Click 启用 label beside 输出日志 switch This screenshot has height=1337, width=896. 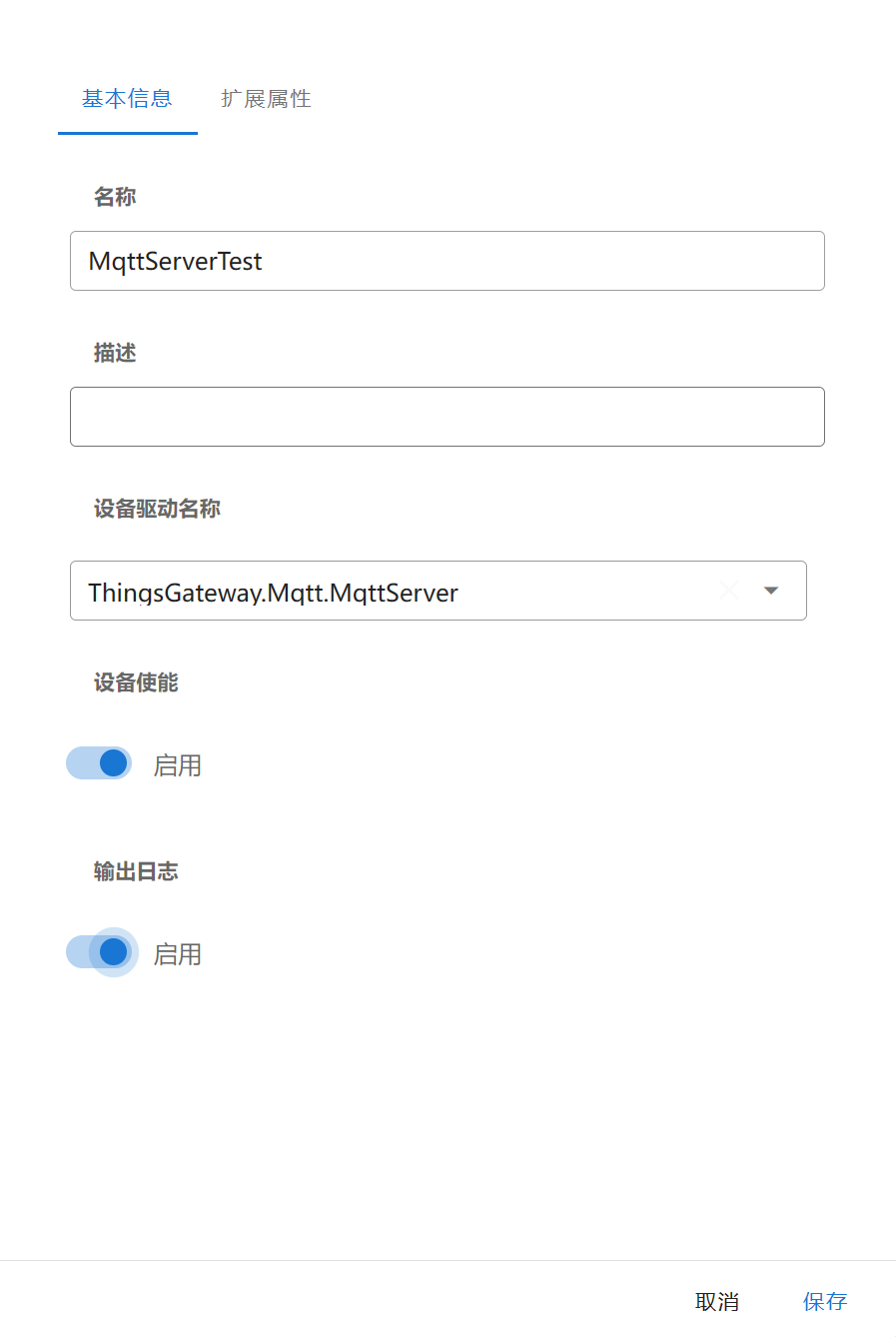point(178,954)
